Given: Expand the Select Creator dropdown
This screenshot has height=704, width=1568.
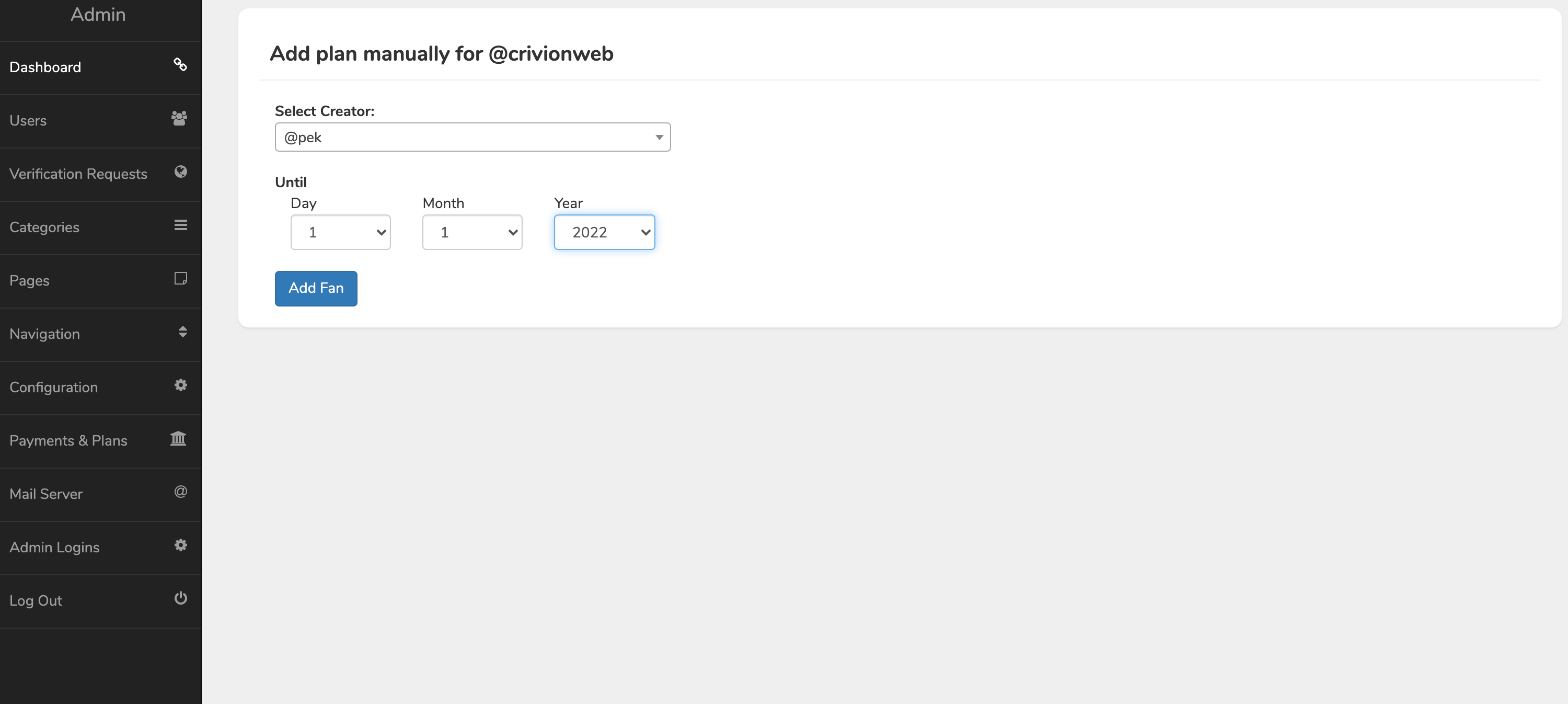Looking at the screenshot, I should [472, 136].
